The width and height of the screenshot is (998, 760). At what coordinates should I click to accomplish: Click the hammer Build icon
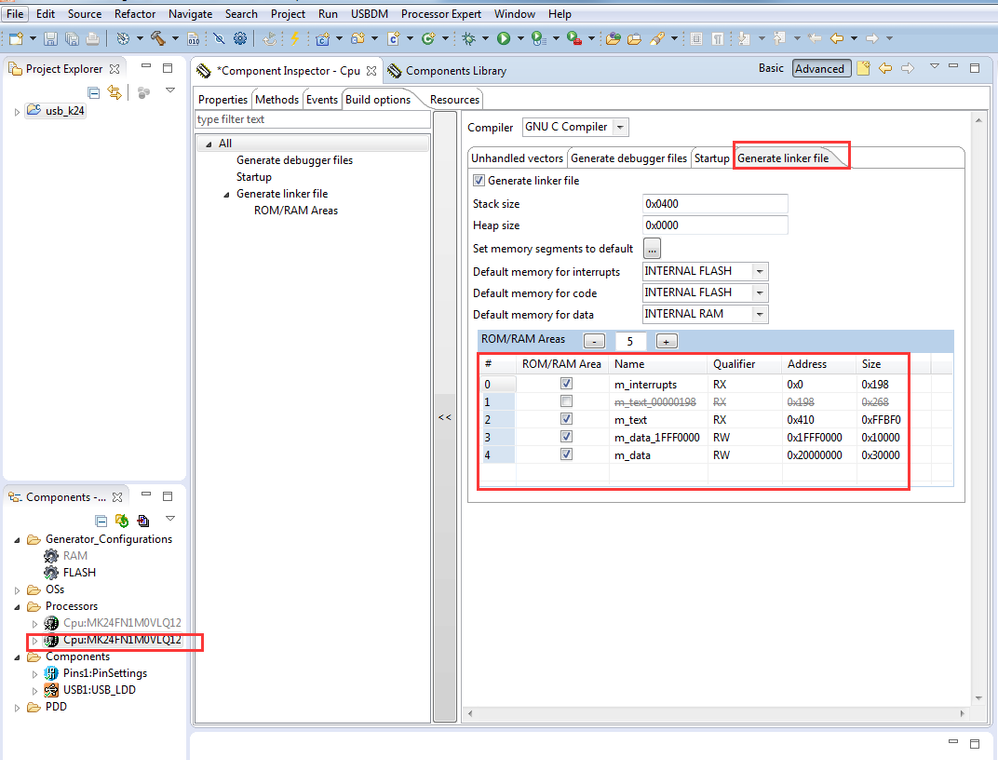[157, 39]
